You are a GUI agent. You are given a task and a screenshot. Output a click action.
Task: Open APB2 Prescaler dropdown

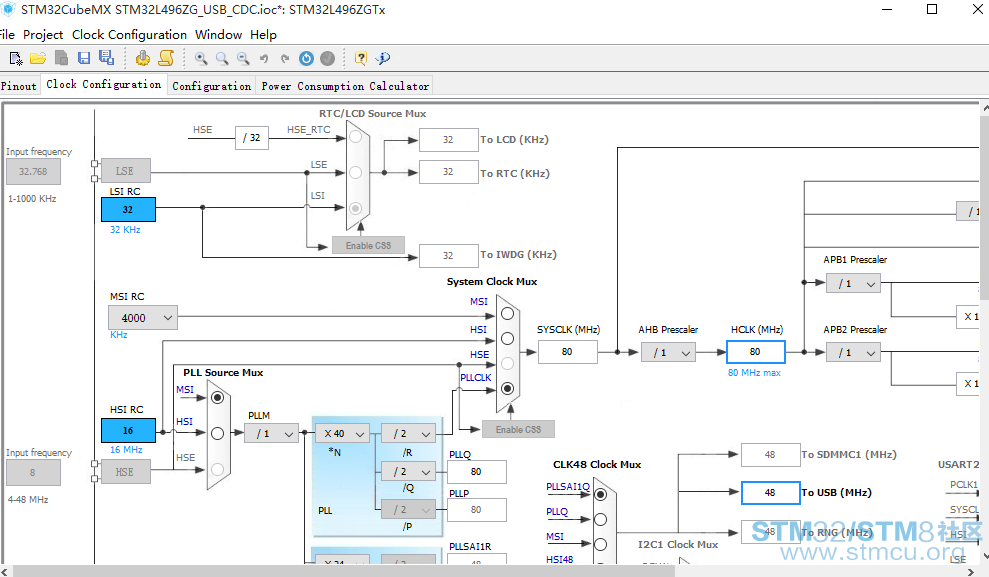853,352
